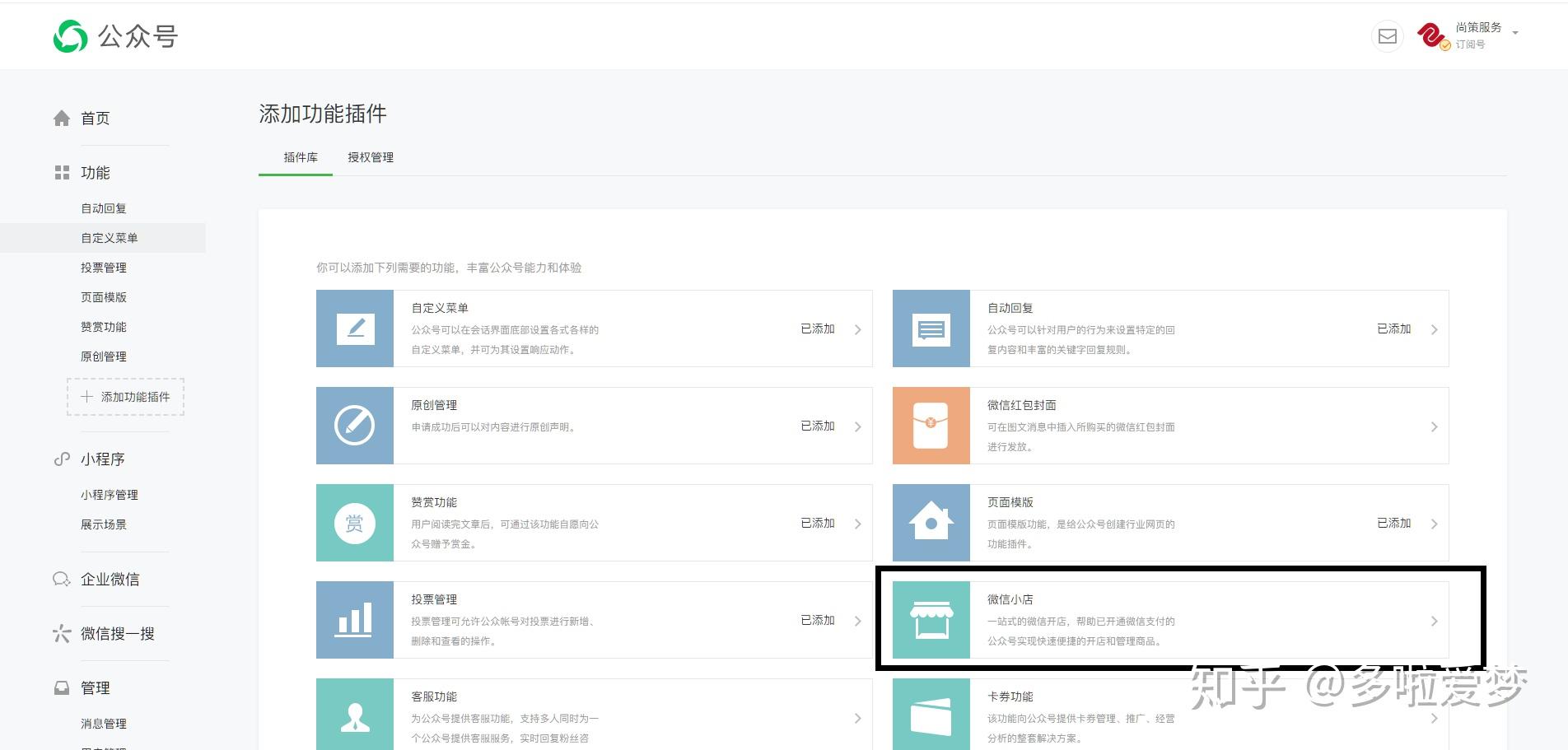
Task: Expand the 原创管理 card chevron
Action: (857, 426)
